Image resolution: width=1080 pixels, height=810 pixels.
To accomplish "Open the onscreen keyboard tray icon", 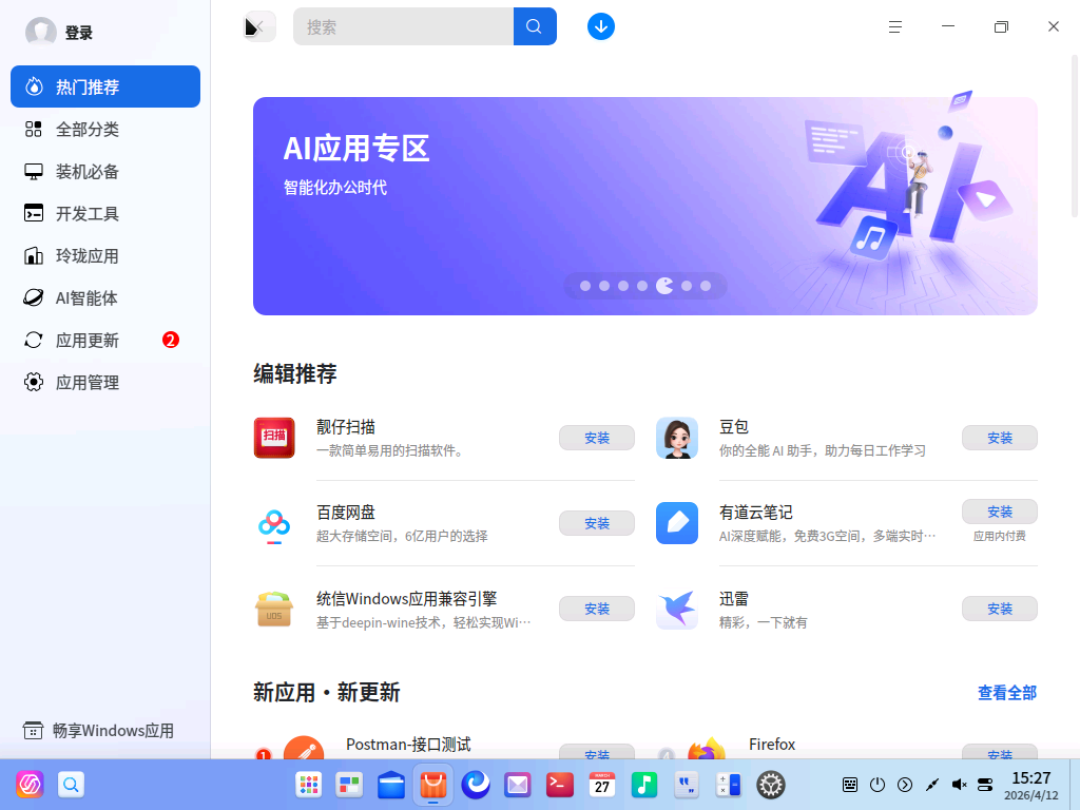I will 850,785.
